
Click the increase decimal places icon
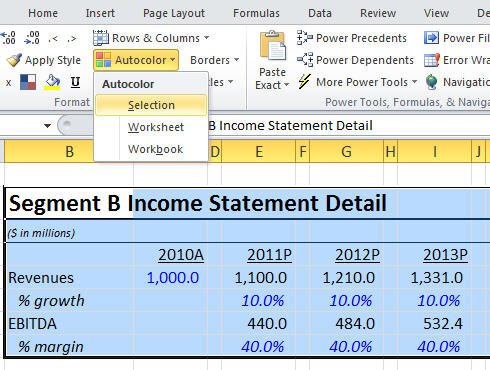coord(8,38)
